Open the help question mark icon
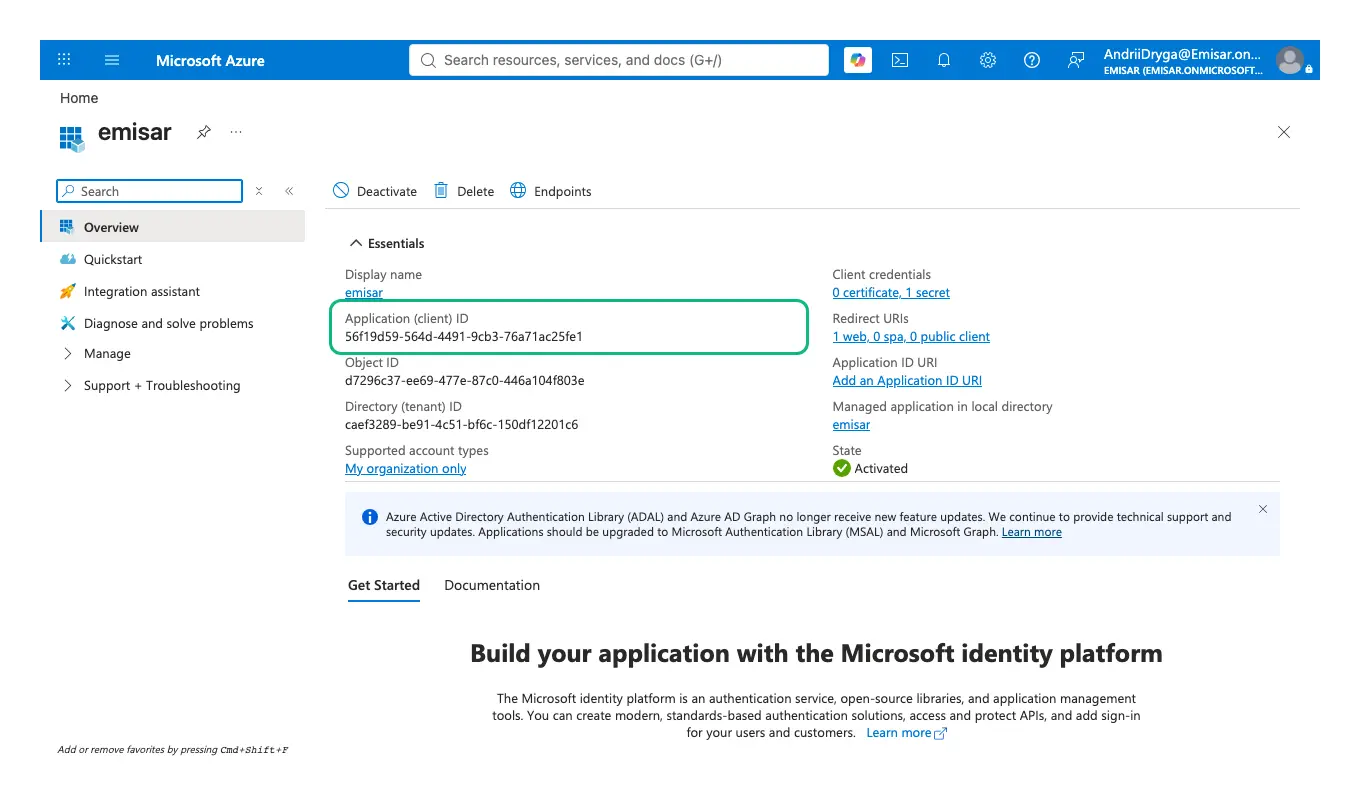1360x800 pixels. (x=1032, y=60)
